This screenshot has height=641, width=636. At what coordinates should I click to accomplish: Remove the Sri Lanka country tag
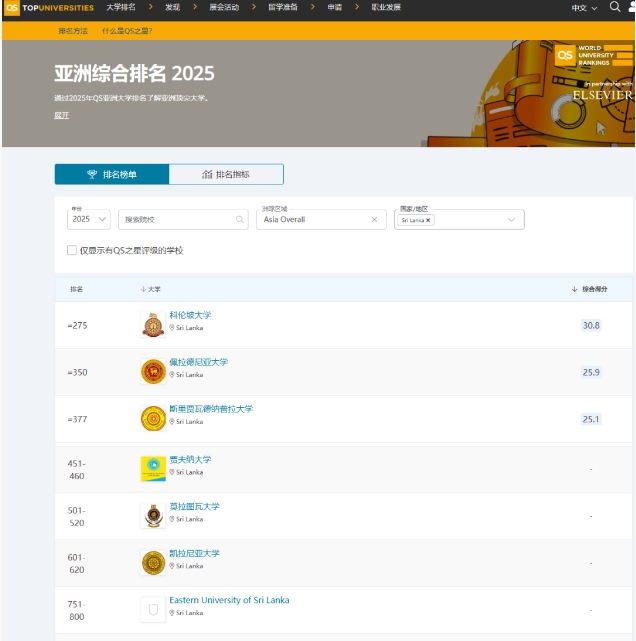point(428,220)
